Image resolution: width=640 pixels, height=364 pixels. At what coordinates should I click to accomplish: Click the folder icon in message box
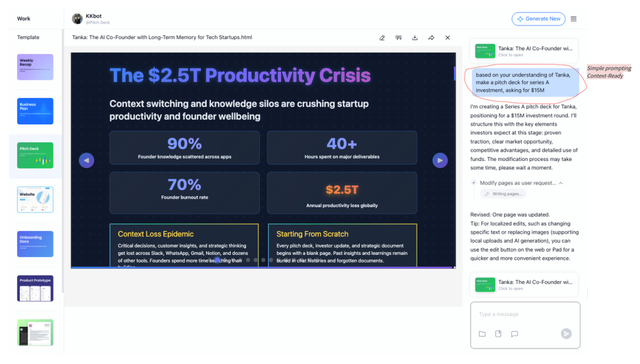(482, 334)
